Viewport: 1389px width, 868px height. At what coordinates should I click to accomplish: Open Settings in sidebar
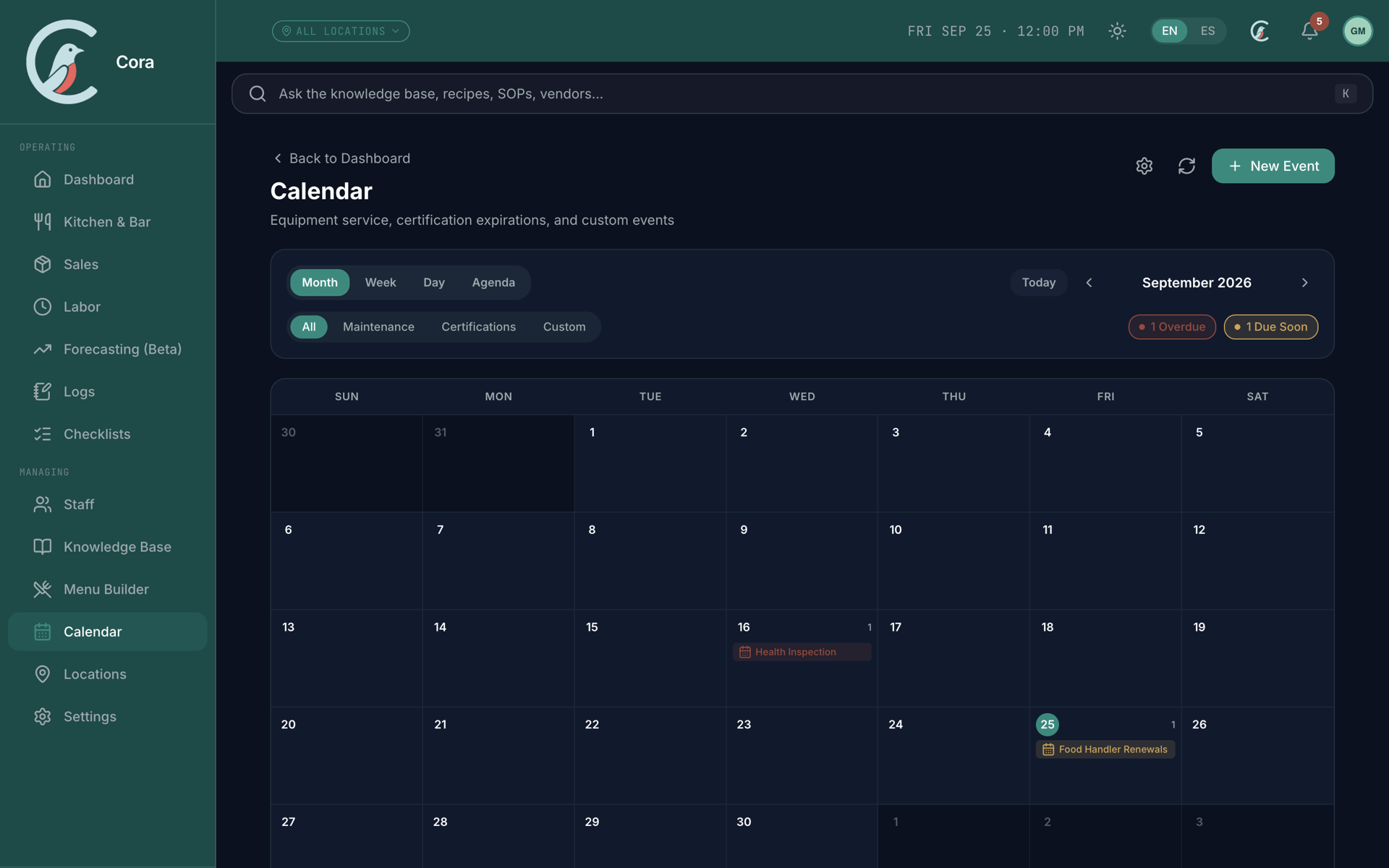(x=108, y=717)
